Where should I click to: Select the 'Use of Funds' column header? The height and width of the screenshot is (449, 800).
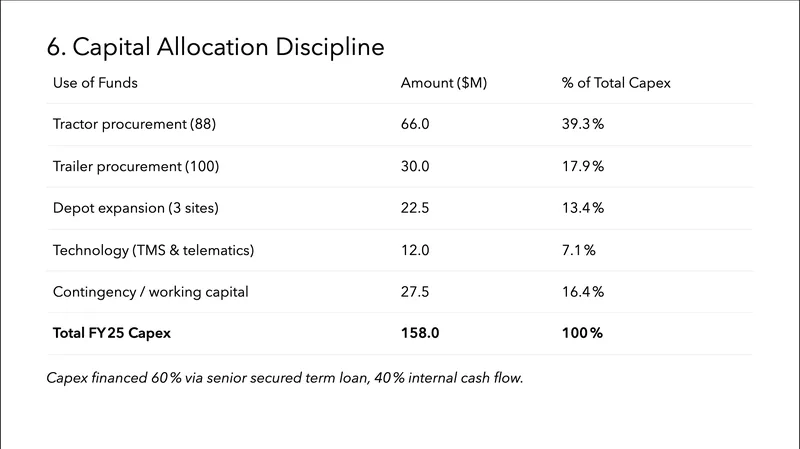point(95,83)
